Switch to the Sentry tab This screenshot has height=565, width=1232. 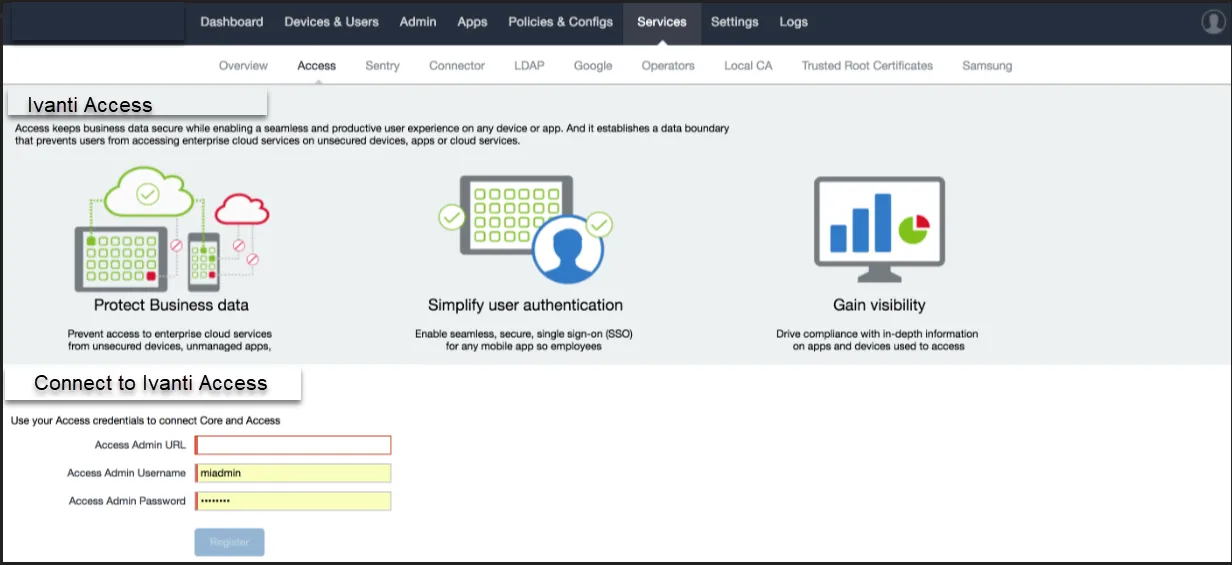(382, 66)
